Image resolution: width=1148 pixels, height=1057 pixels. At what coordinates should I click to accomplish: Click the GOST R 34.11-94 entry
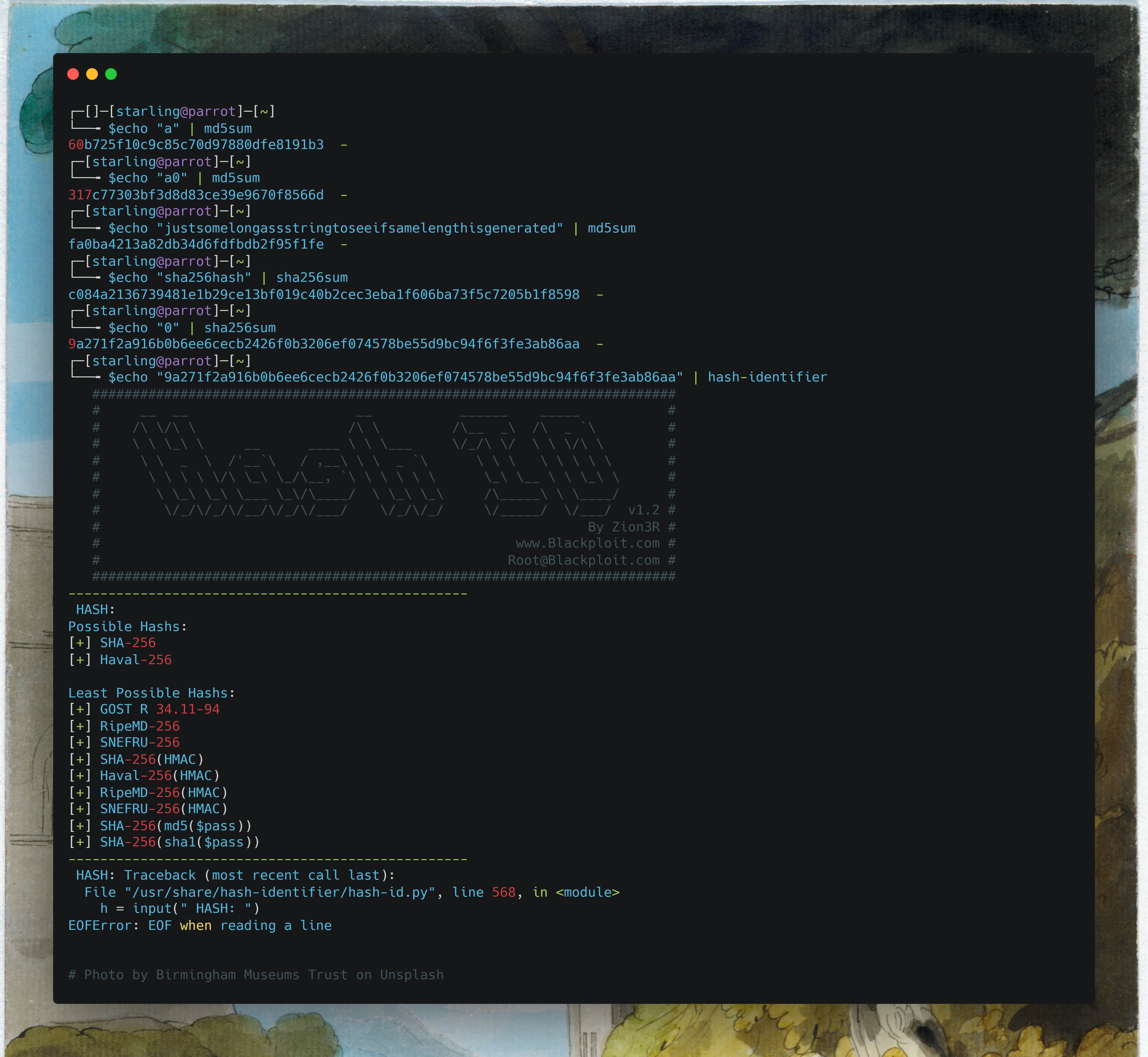(x=160, y=710)
